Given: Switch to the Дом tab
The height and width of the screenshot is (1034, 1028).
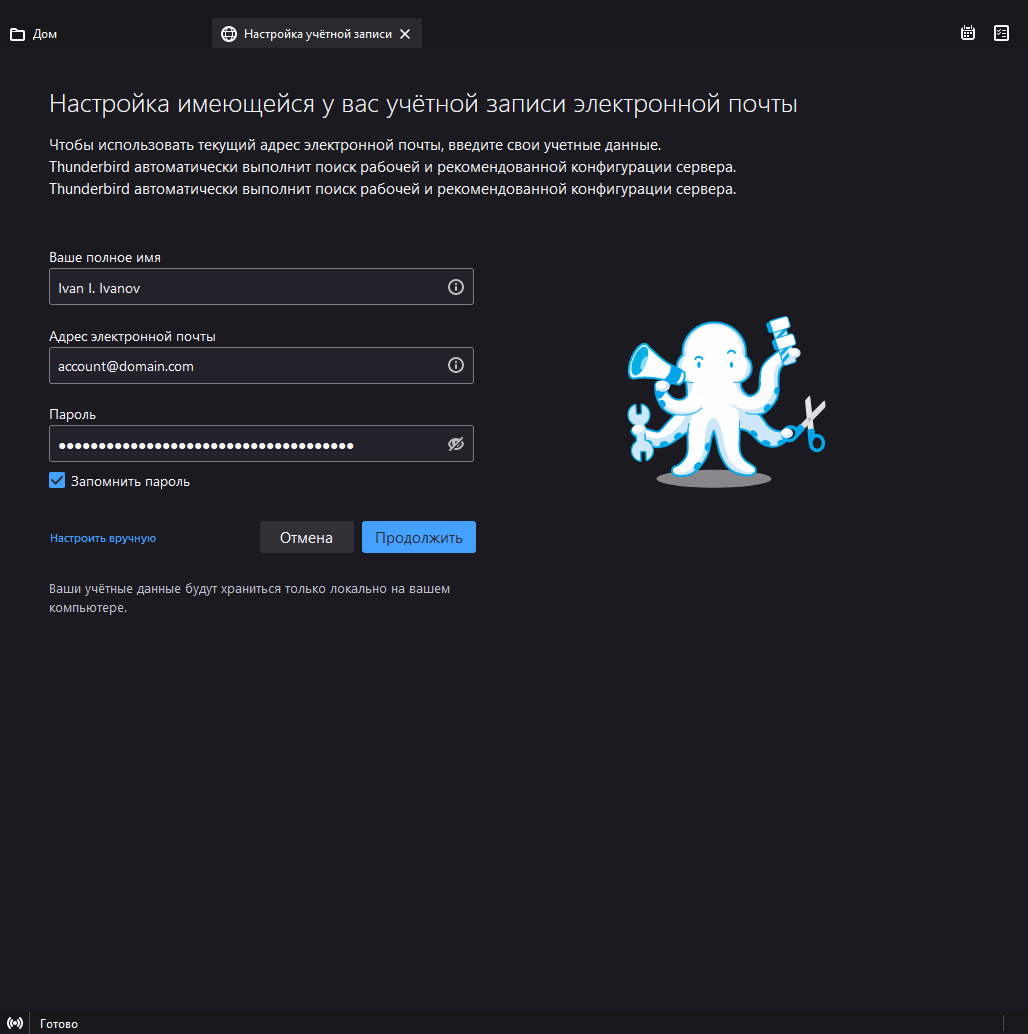Looking at the screenshot, I should tap(45, 34).
